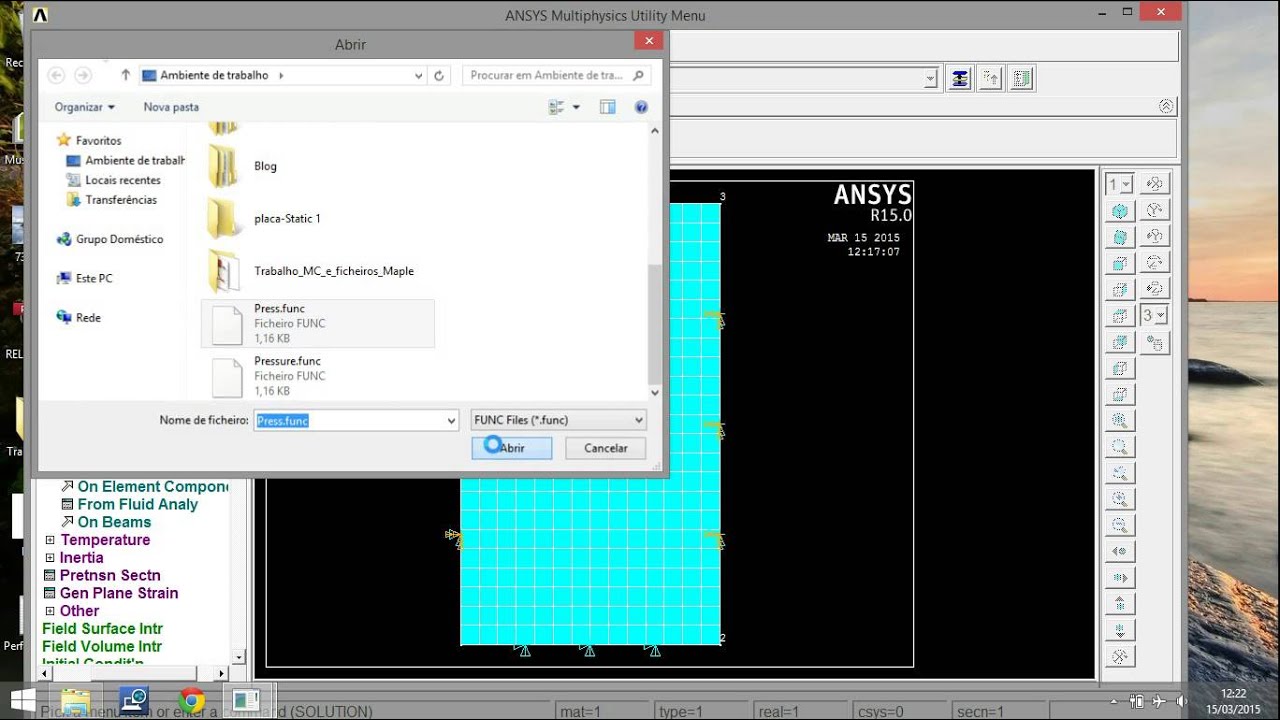
Task: Click the Abrir button to open file
Action: (511, 448)
